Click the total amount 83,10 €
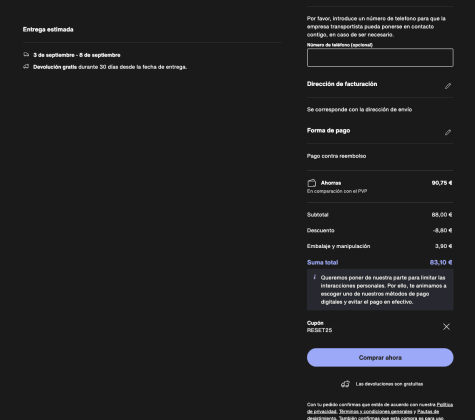 [441, 263]
